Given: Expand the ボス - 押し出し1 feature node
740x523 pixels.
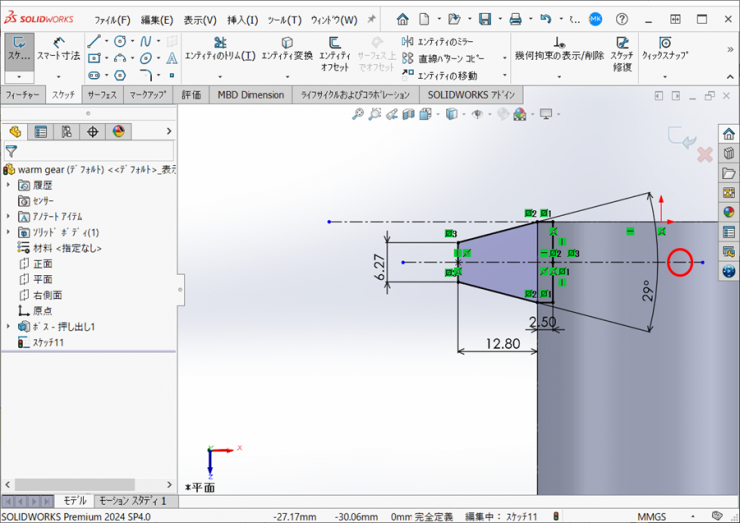Looking at the screenshot, I should [x=9, y=327].
